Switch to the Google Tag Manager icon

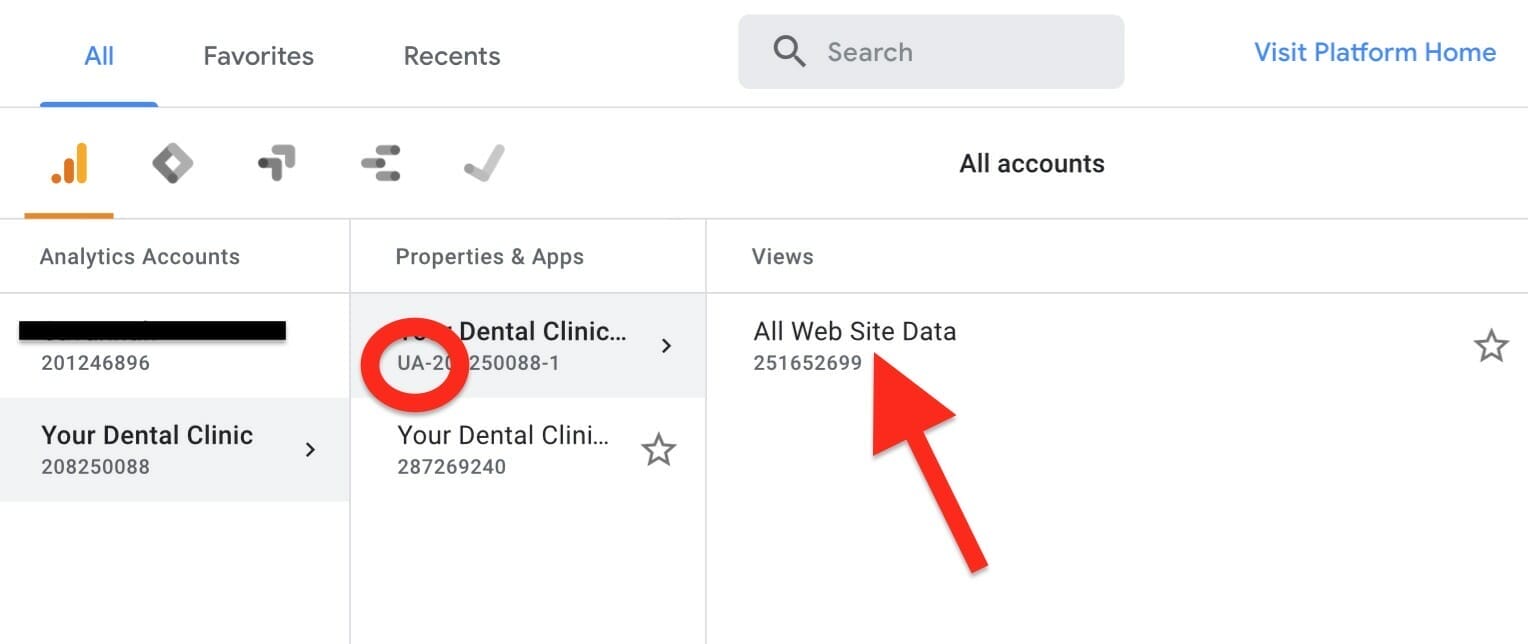pyautogui.click(x=277, y=163)
